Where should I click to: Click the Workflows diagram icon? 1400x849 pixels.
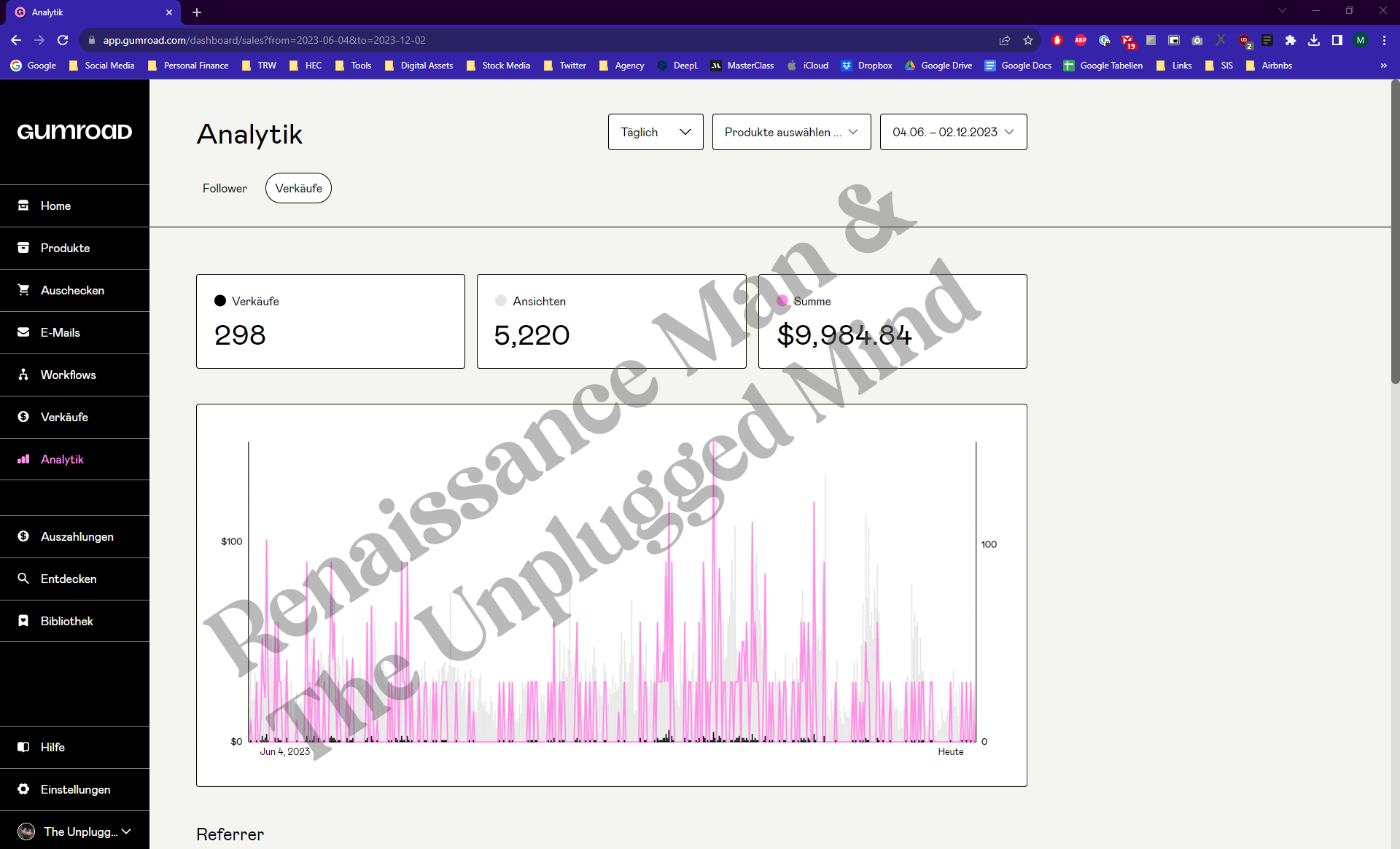[x=23, y=375]
